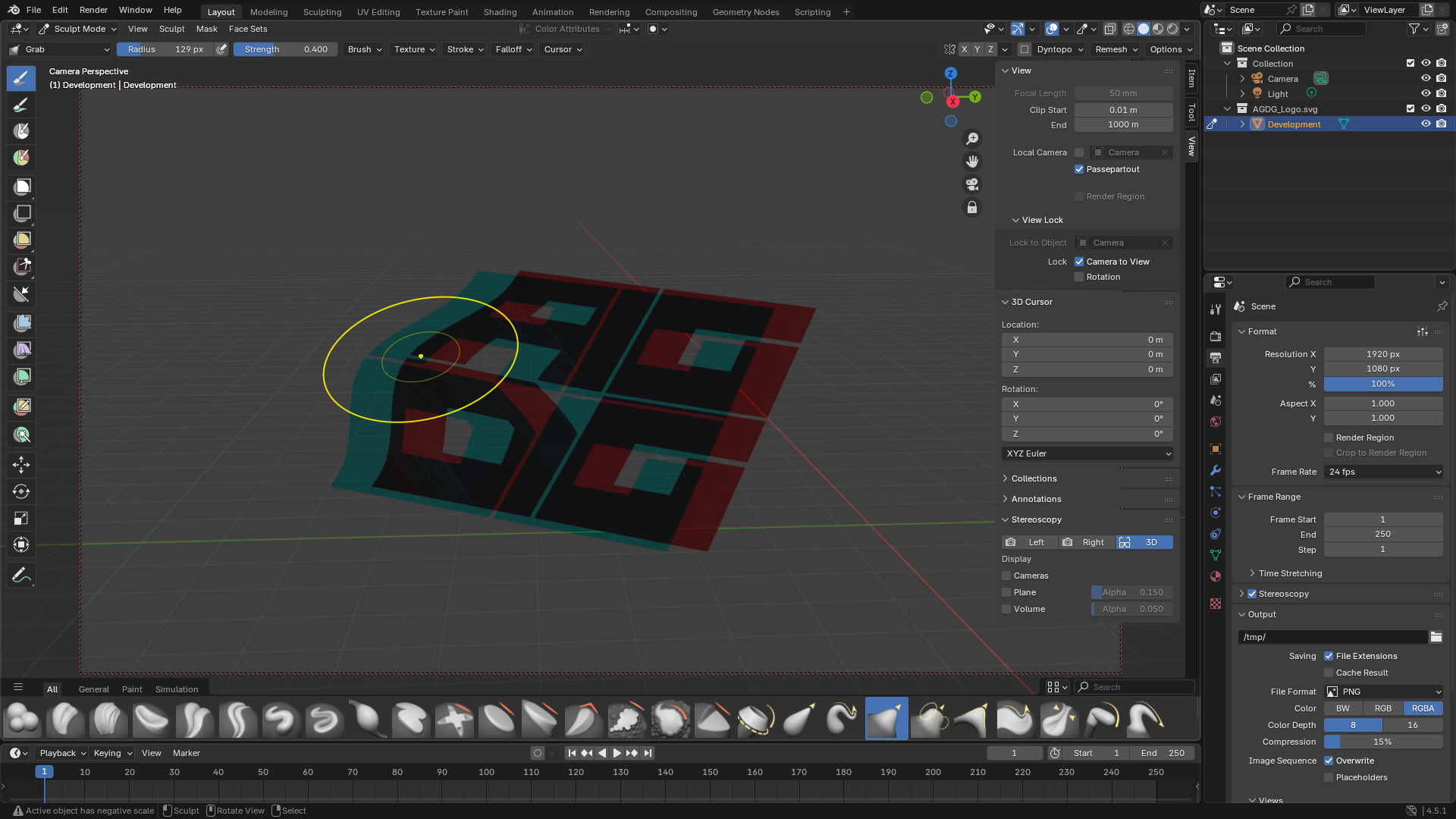Open the Sculpting workspace tab
1456x819 pixels.
[322, 12]
